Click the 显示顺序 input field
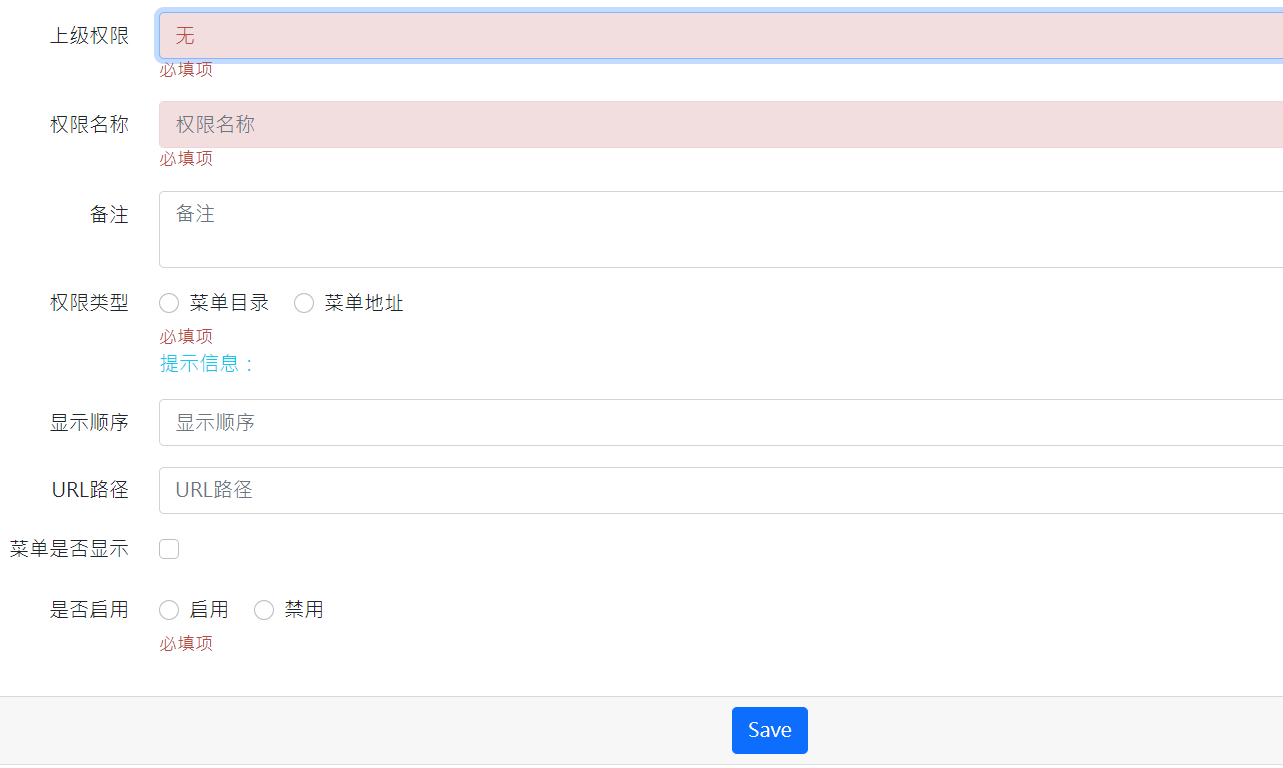Viewport: 1283px width, 768px height. tap(721, 422)
